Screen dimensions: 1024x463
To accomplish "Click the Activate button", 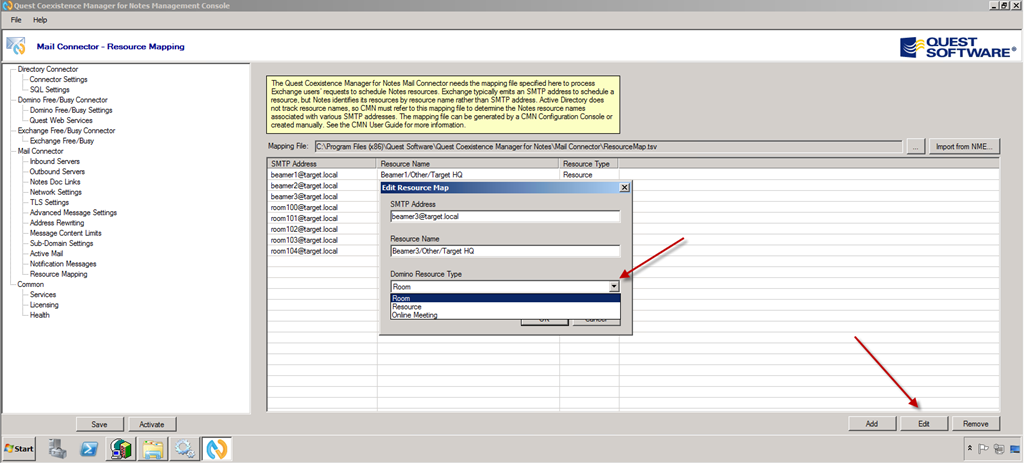I will (x=152, y=424).
